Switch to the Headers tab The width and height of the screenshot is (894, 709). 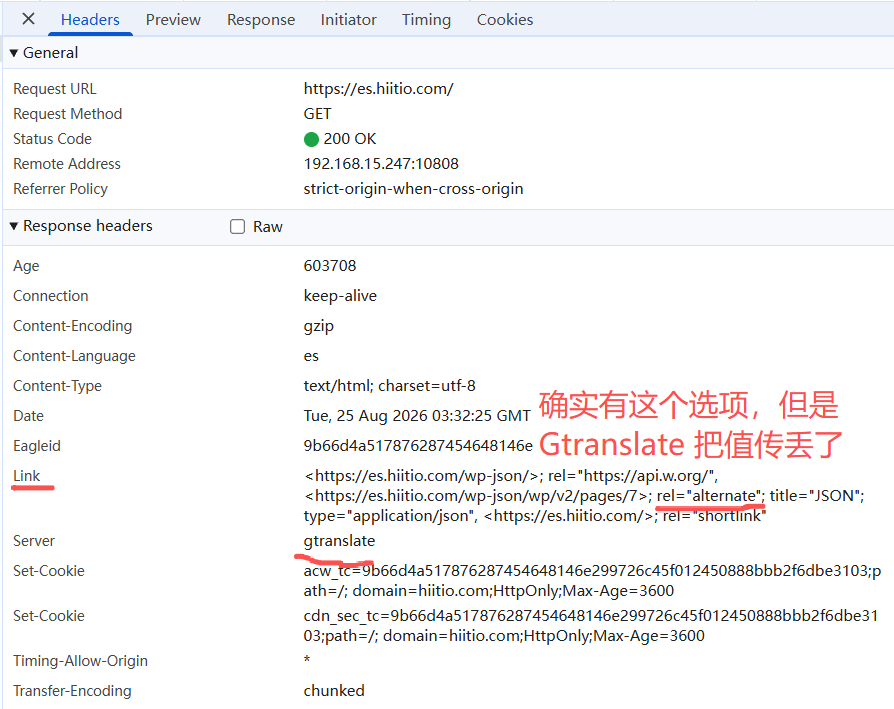pyautogui.click(x=90, y=20)
